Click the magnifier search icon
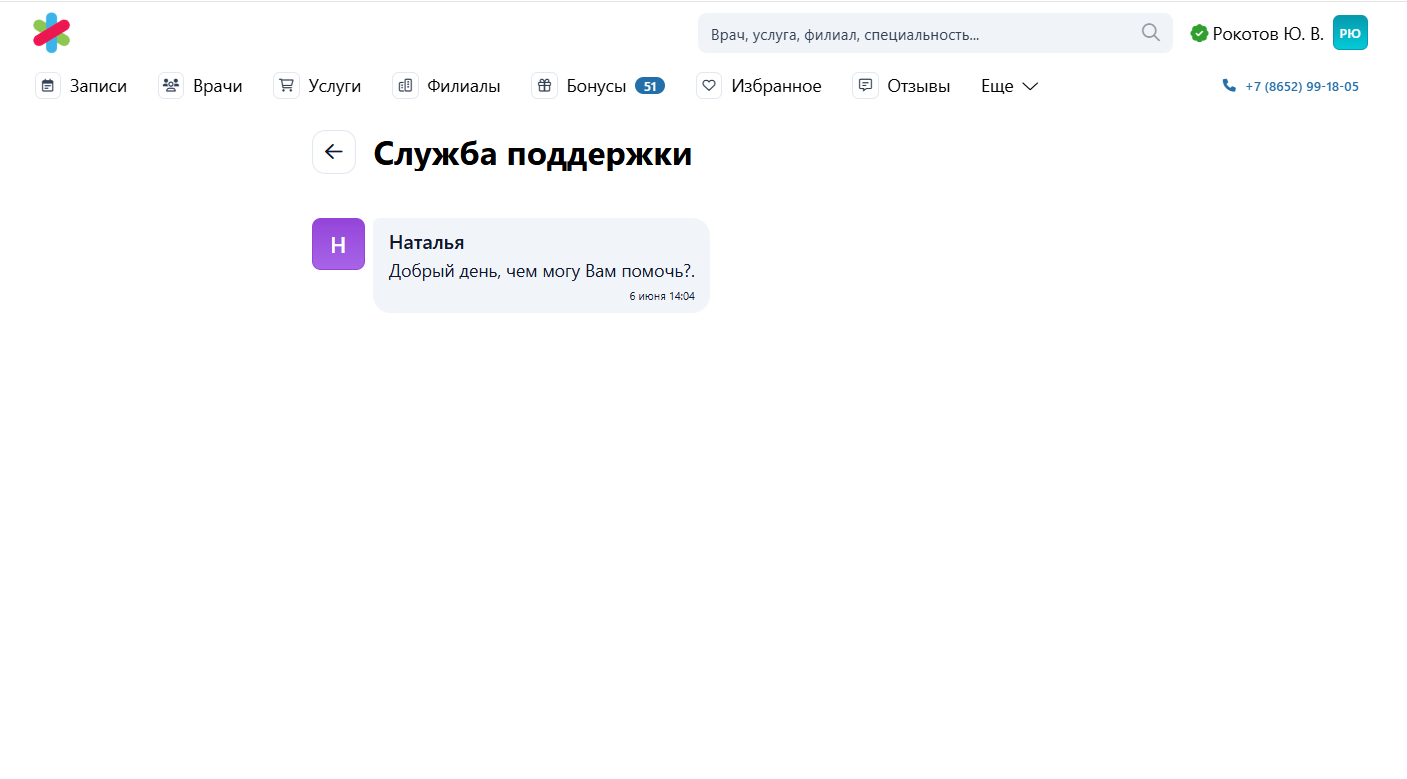 [1150, 33]
